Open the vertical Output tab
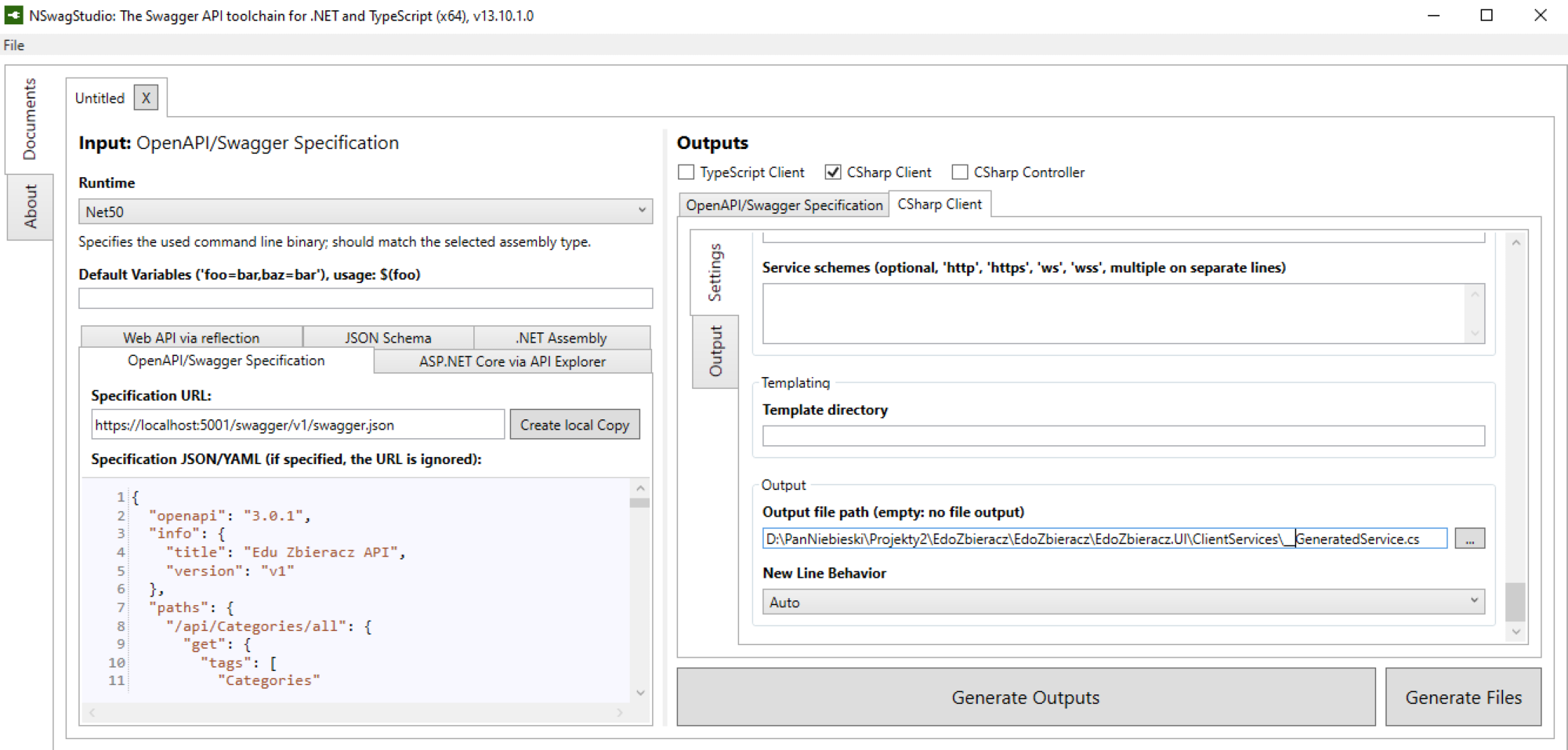Viewport: 1568px width, 750px height. click(715, 351)
